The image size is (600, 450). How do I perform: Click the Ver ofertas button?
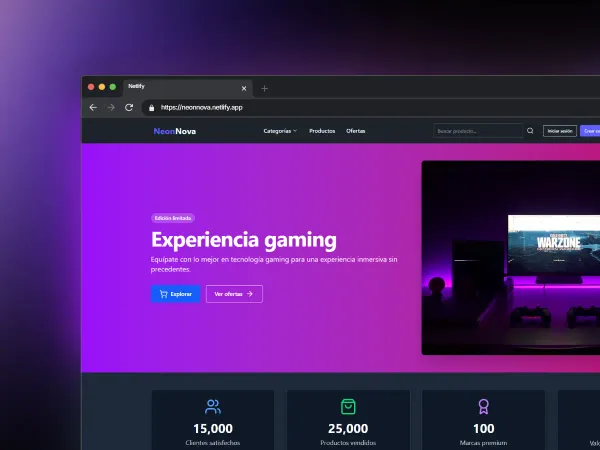[234, 294]
